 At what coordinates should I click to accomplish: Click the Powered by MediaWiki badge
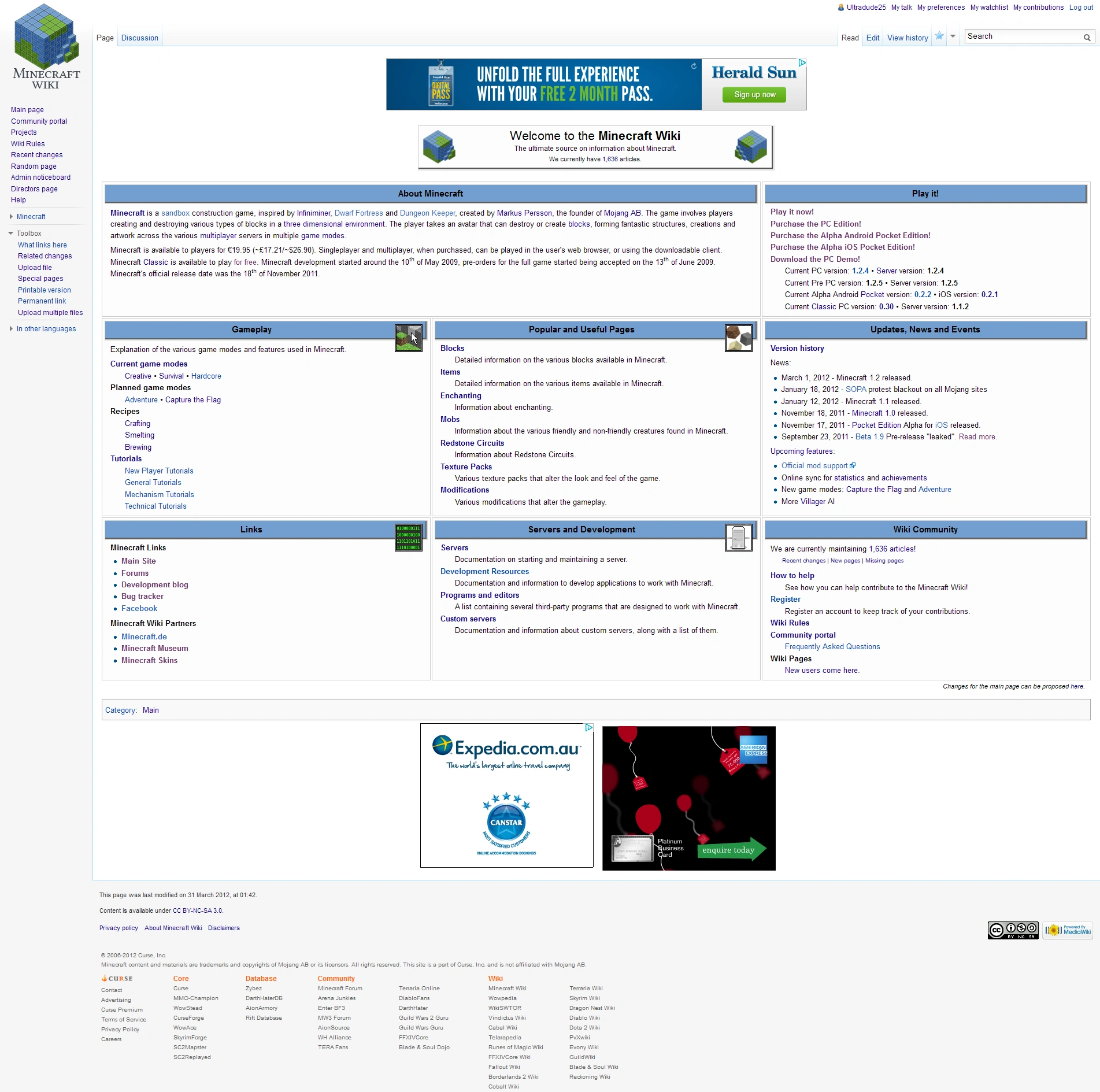1068,930
